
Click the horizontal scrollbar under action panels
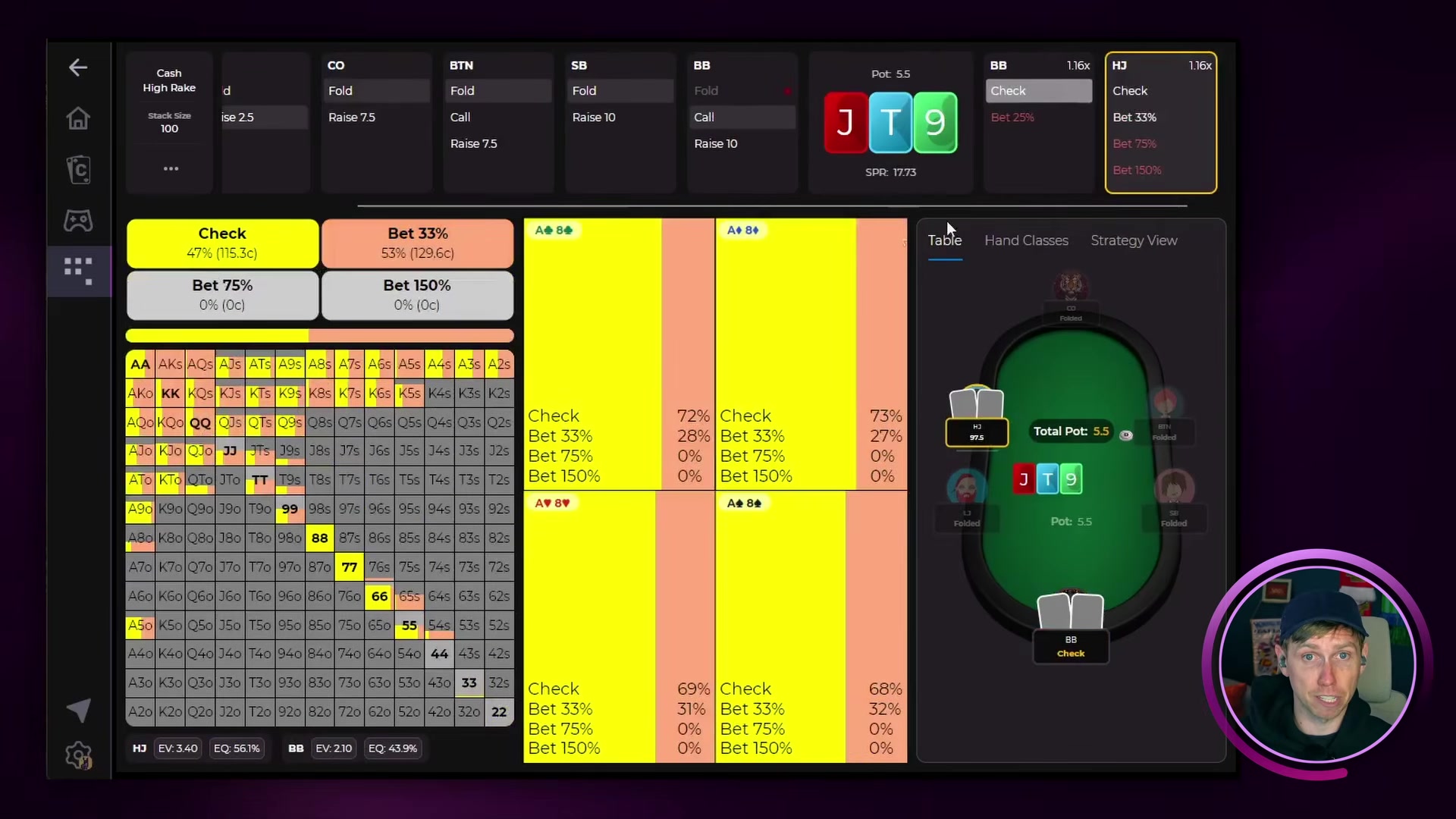pyautogui.click(x=772, y=206)
